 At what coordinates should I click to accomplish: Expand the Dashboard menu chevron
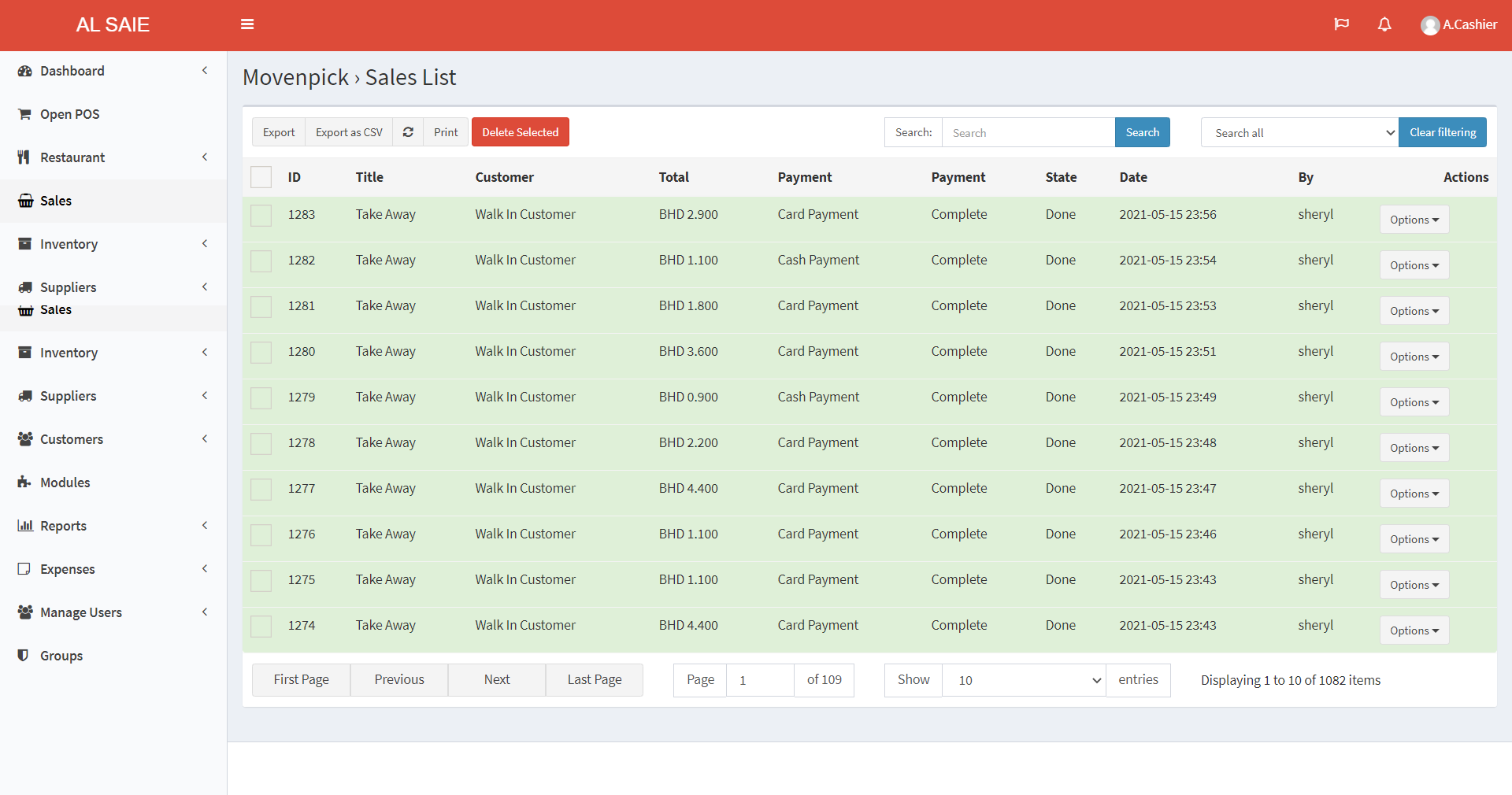pyautogui.click(x=205, y=70)
